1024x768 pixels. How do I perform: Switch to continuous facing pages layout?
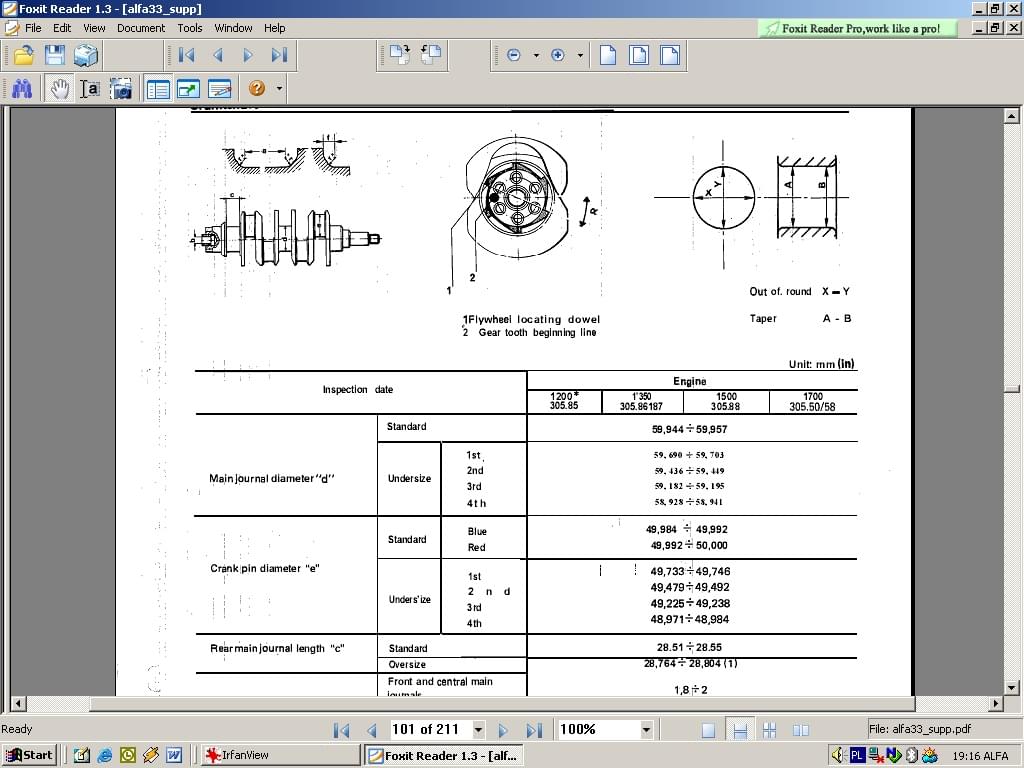tap(769, 730)
